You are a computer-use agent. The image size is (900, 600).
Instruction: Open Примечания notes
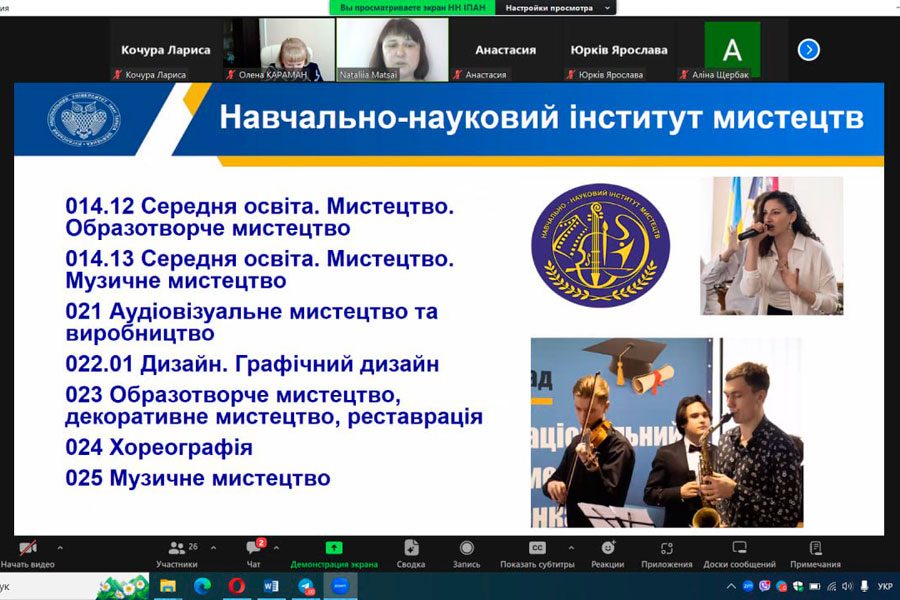tap(816, 554)
